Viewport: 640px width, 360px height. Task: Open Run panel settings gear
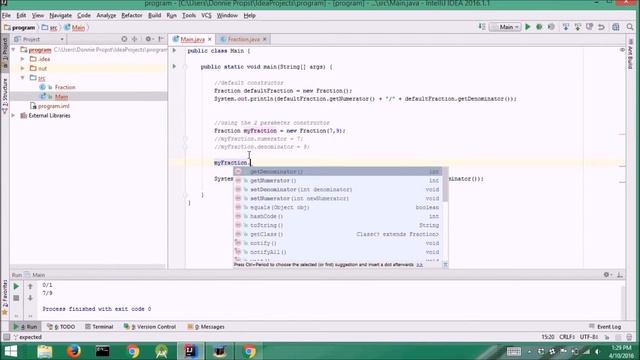[x=607, y=275]
